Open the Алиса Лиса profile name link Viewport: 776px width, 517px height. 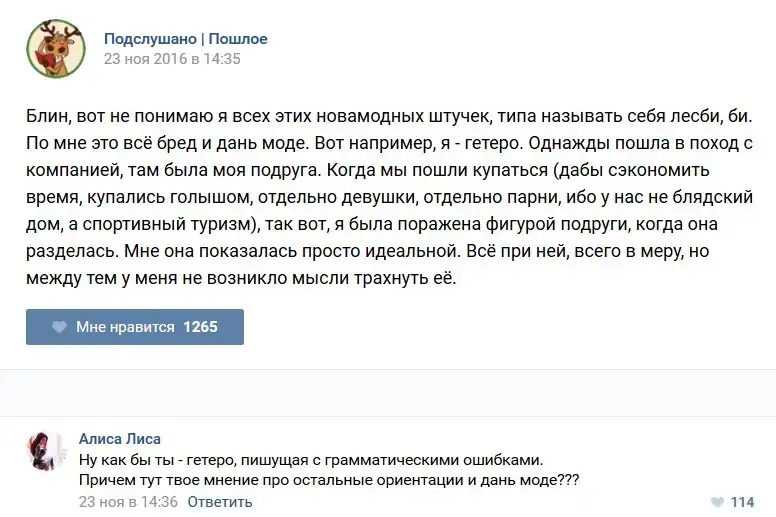119,439
